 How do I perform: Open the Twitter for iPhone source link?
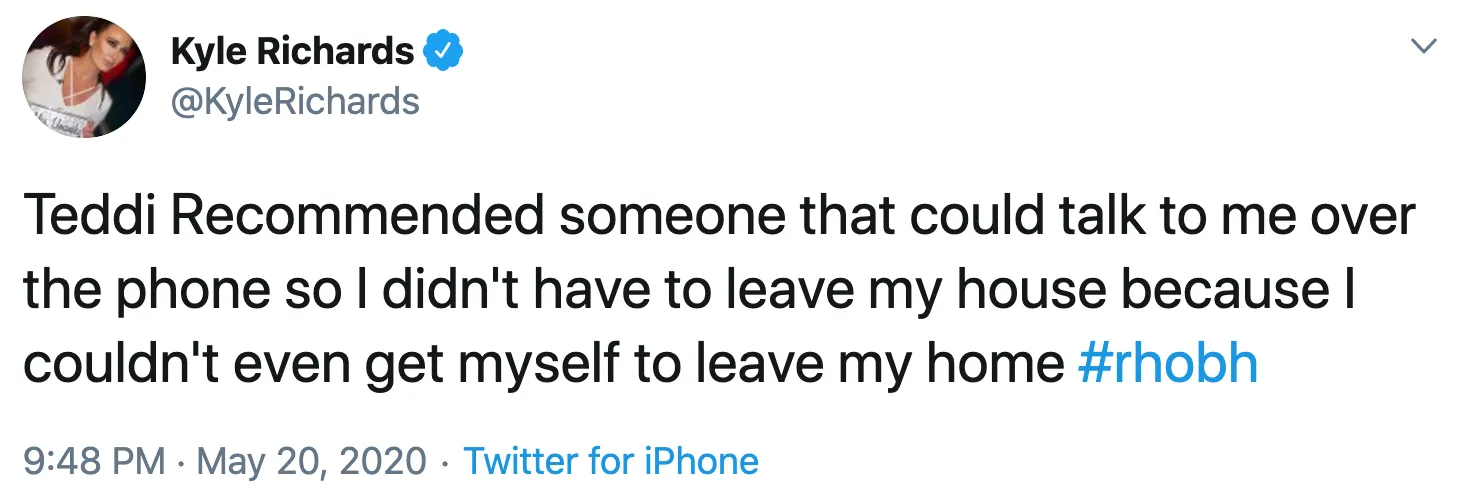click(x=611, y=461)
